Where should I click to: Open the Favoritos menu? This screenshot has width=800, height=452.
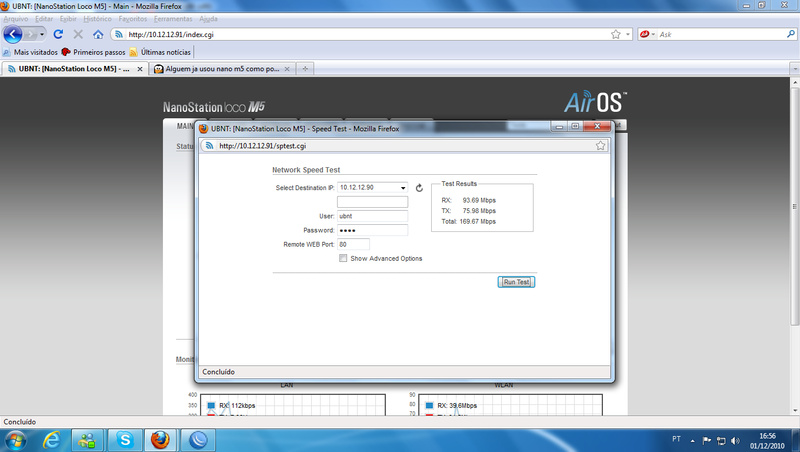(133, 19)
